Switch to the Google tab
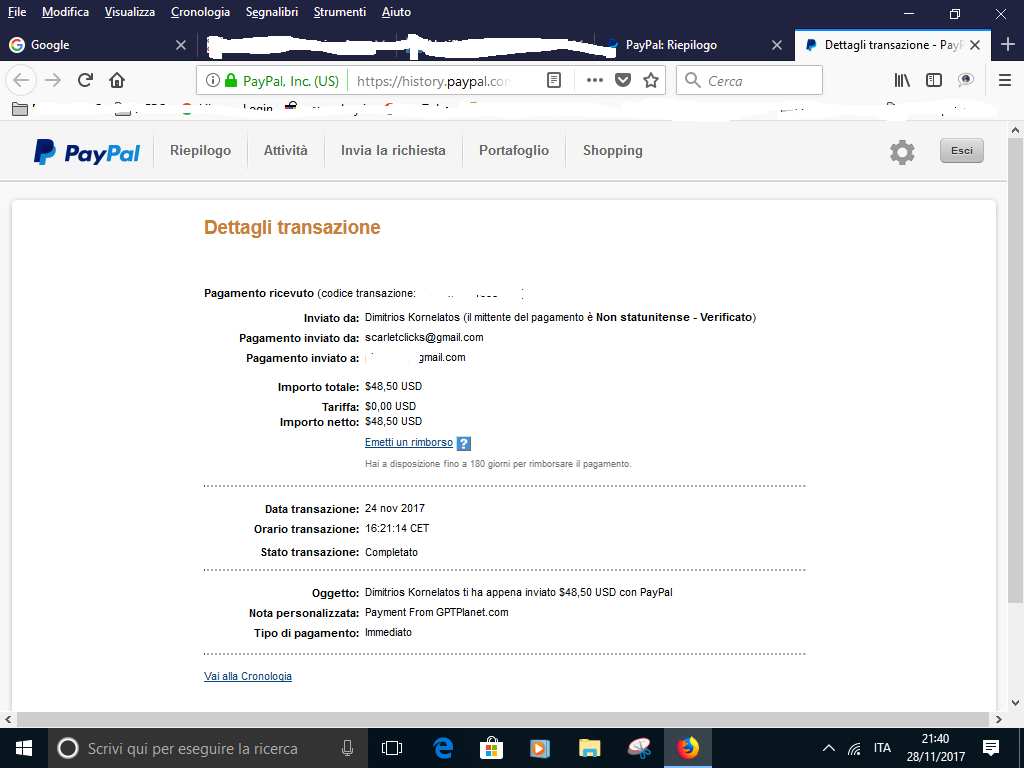Screen dimensions: 1024x768 tap(98, 44)
